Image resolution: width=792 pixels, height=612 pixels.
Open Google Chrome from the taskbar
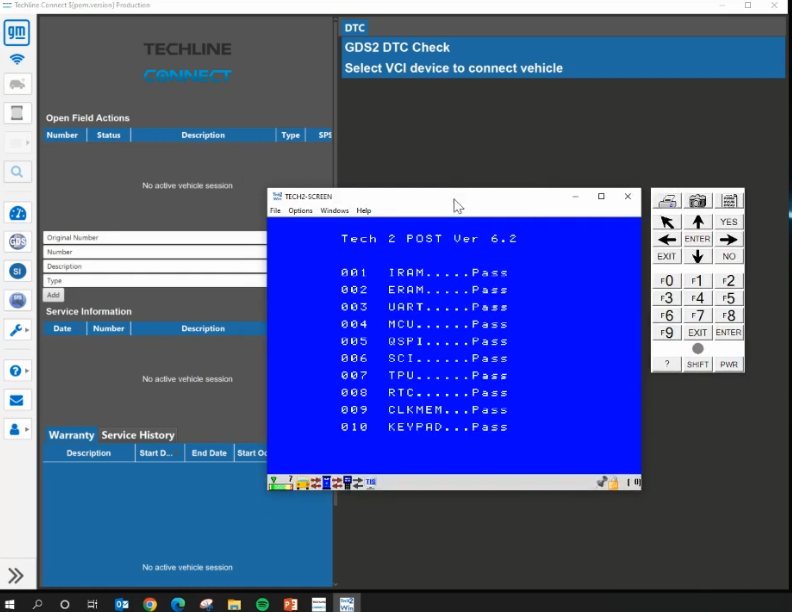click(150, 604)
